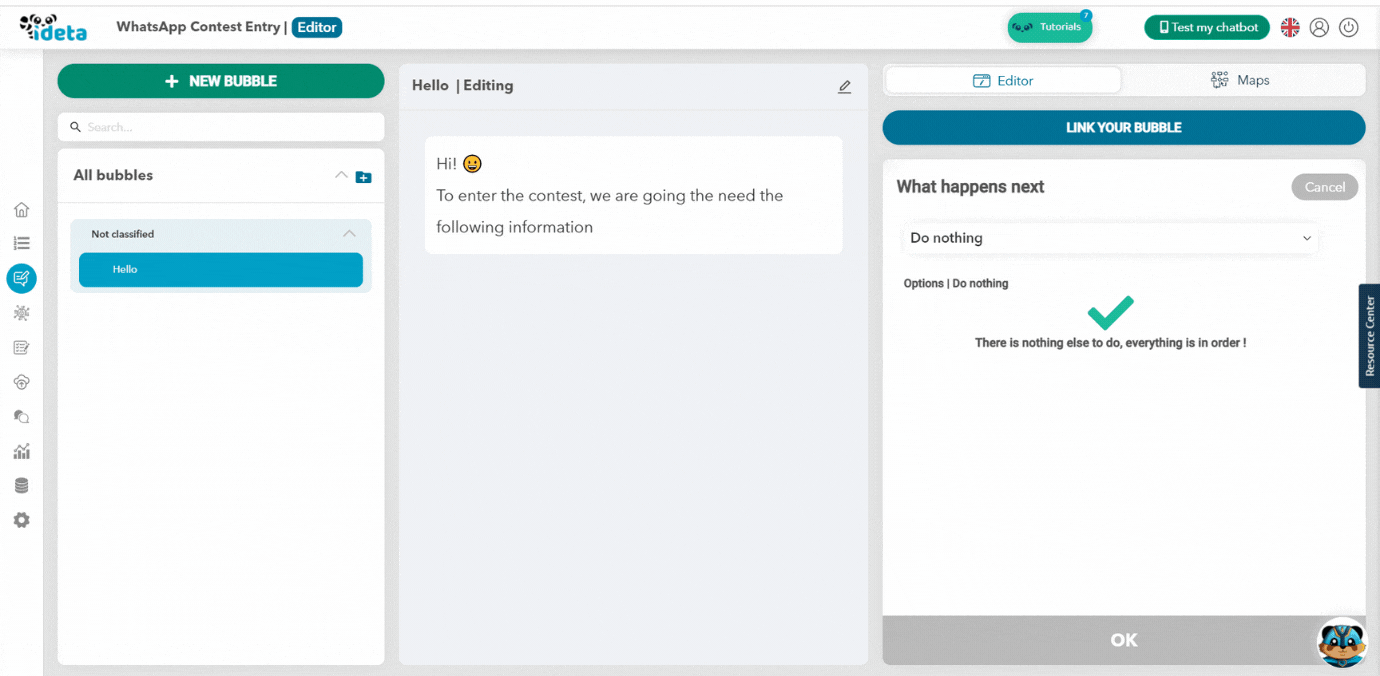
Task: Open the cloud upload sidebar icon
Action: pyautogui.click(x=21, y=382)
